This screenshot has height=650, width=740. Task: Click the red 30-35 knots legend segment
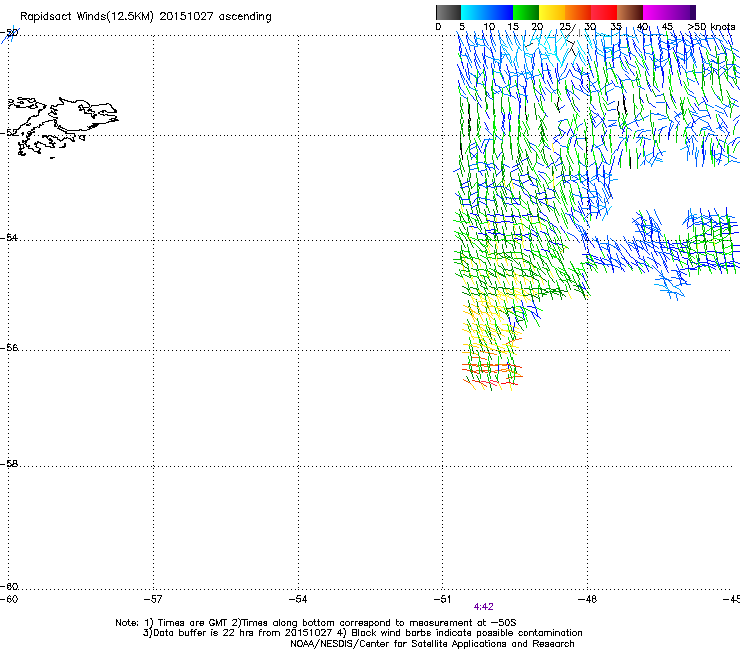point(604,12)
